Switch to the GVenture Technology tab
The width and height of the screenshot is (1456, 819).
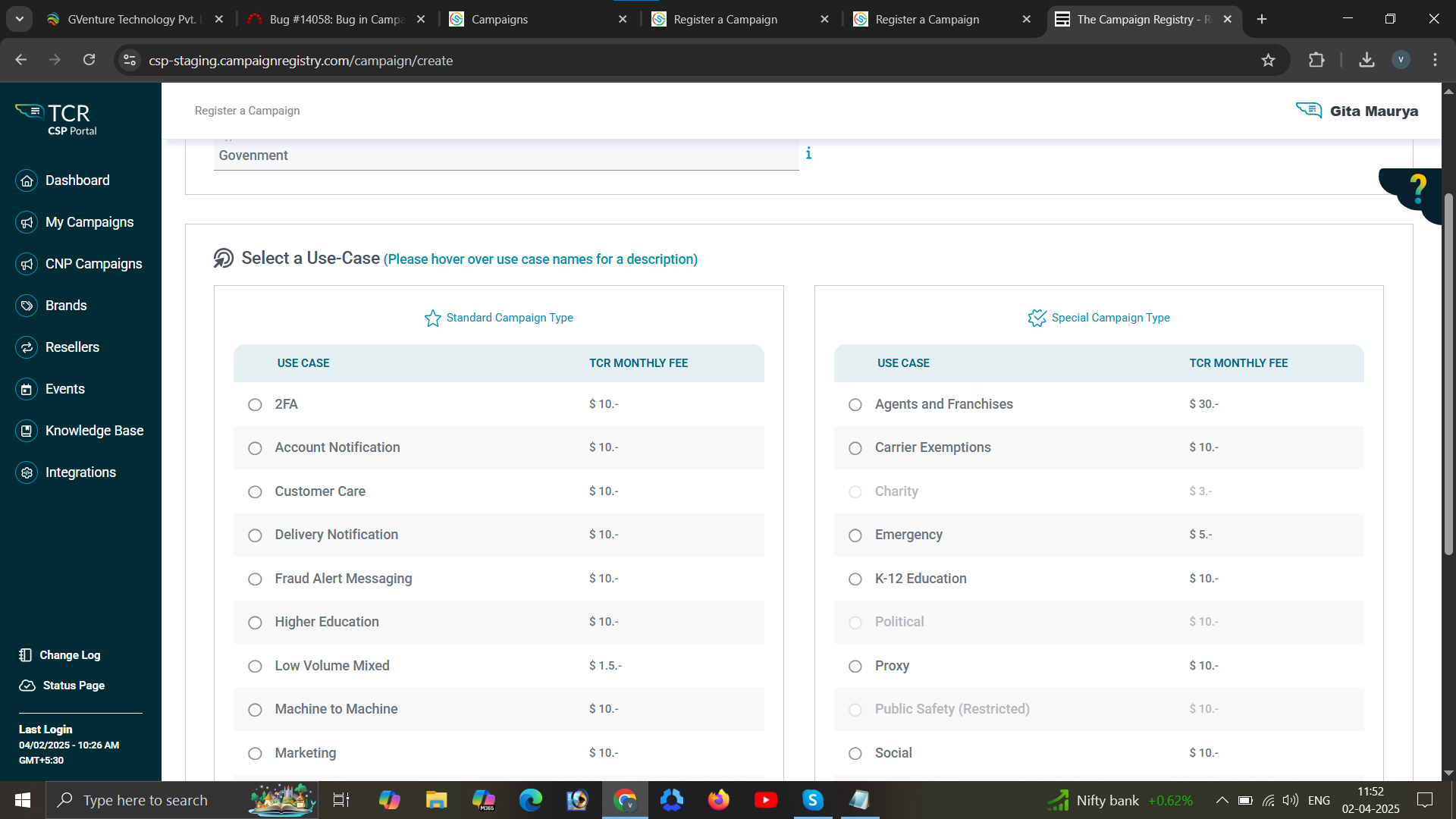(x=133, y=19)
